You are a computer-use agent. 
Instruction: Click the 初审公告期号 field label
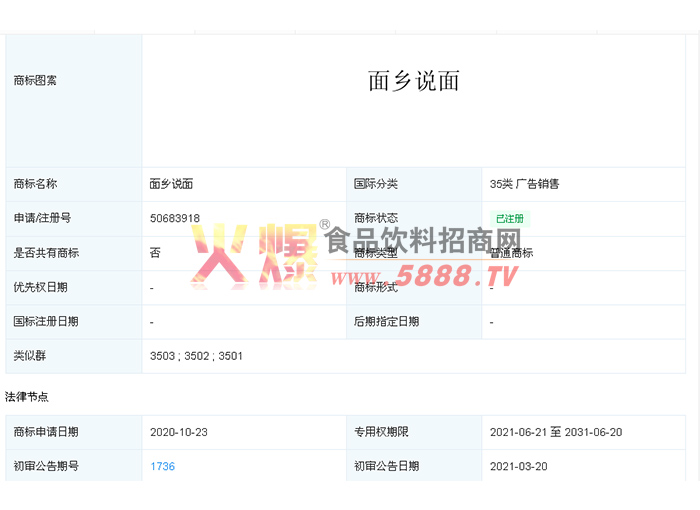46,466
